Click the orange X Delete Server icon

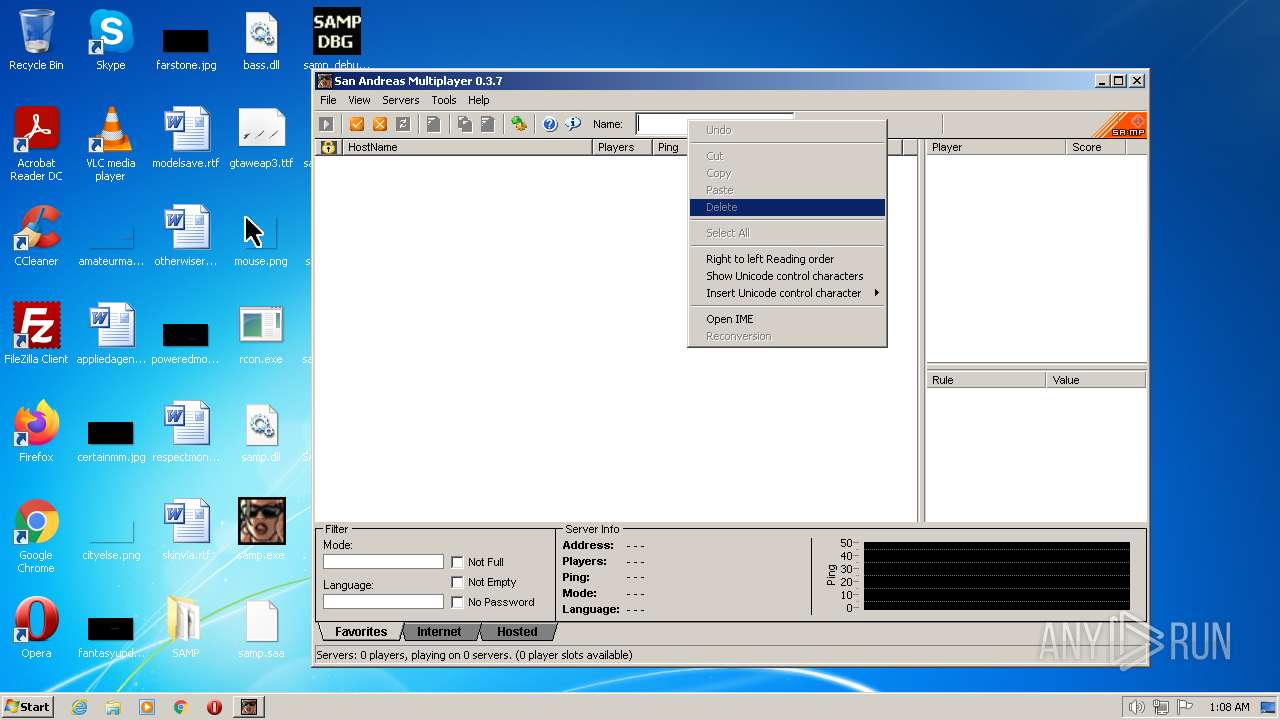380,124
